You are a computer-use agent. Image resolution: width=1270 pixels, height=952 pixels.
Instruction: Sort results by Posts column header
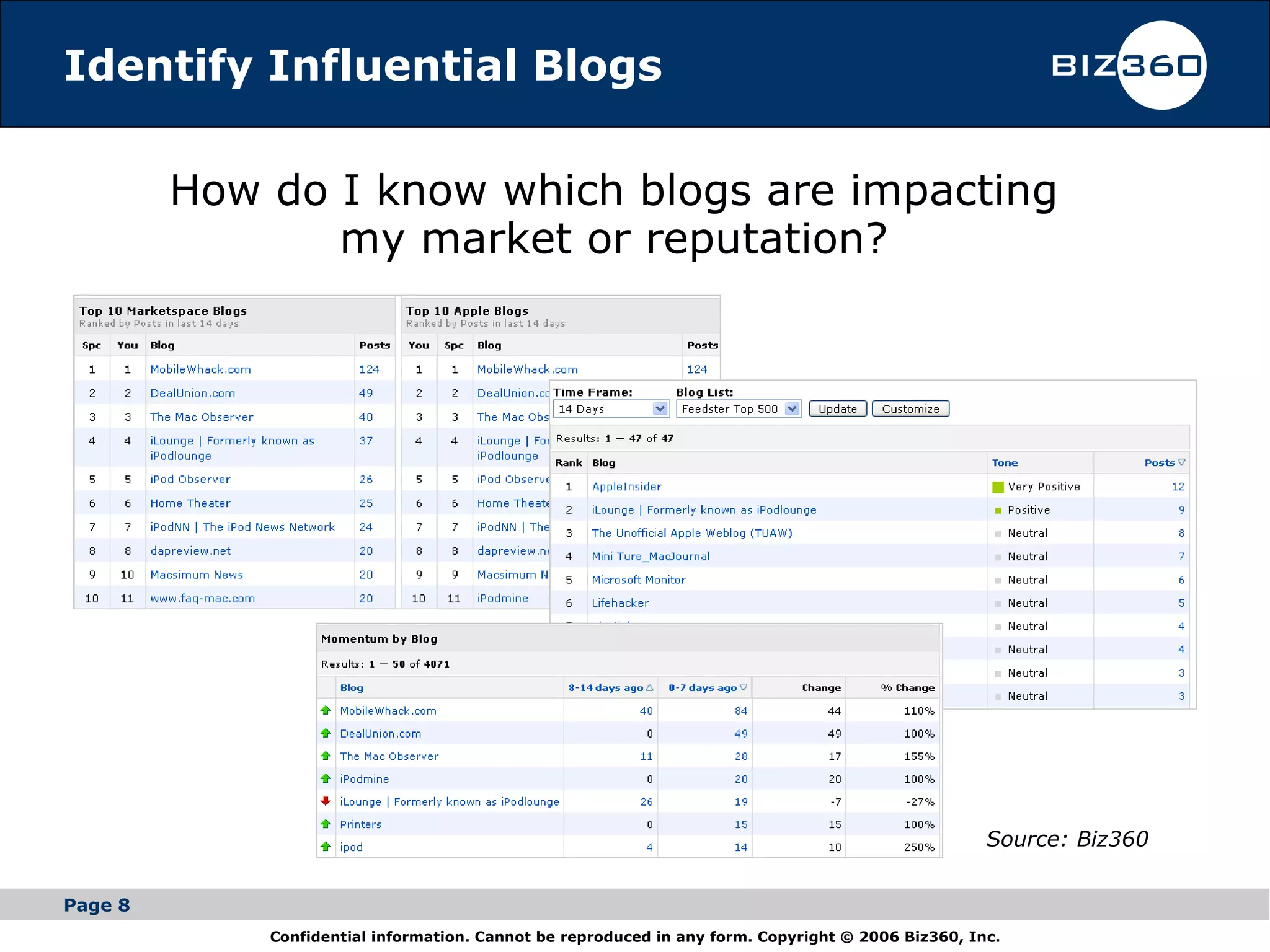click(x=1165, y=463)
